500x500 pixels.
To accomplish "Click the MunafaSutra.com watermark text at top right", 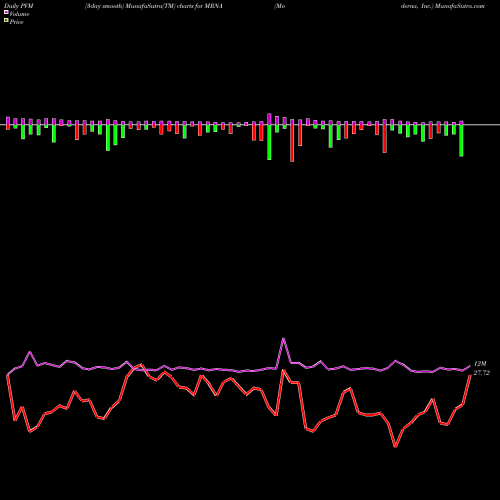I will pos(460,6).
